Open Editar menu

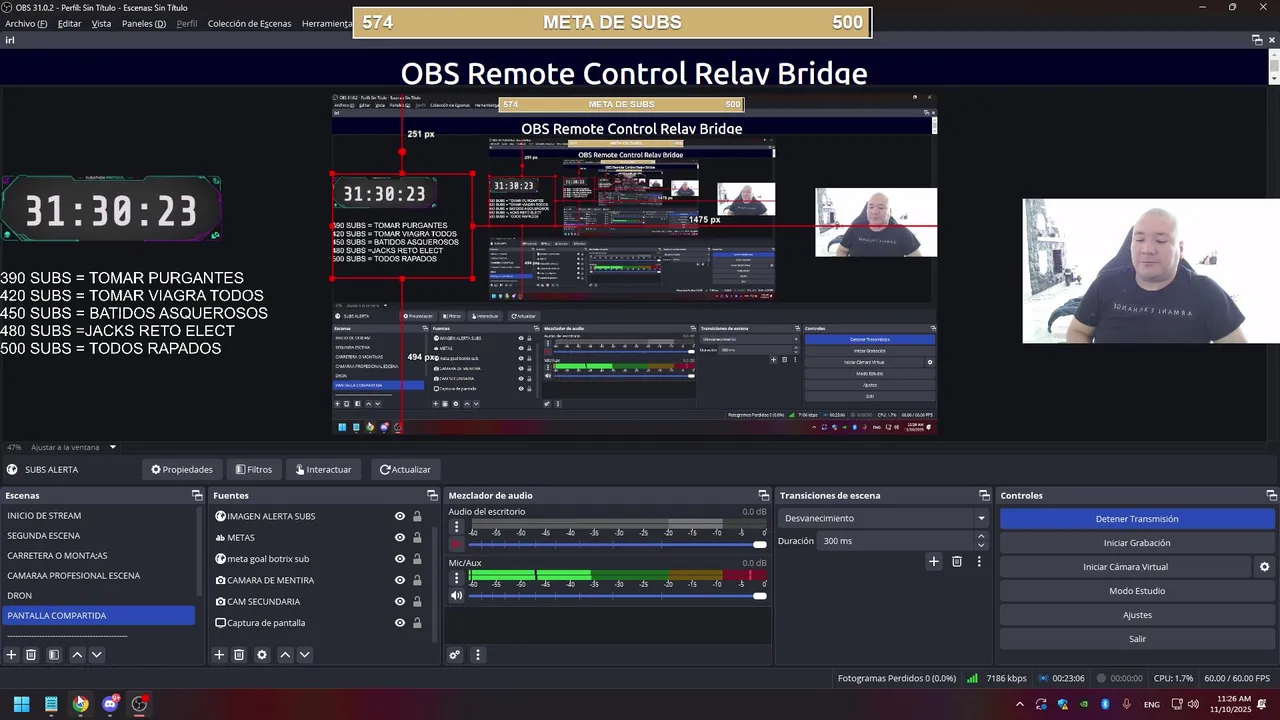coord(69,23)
